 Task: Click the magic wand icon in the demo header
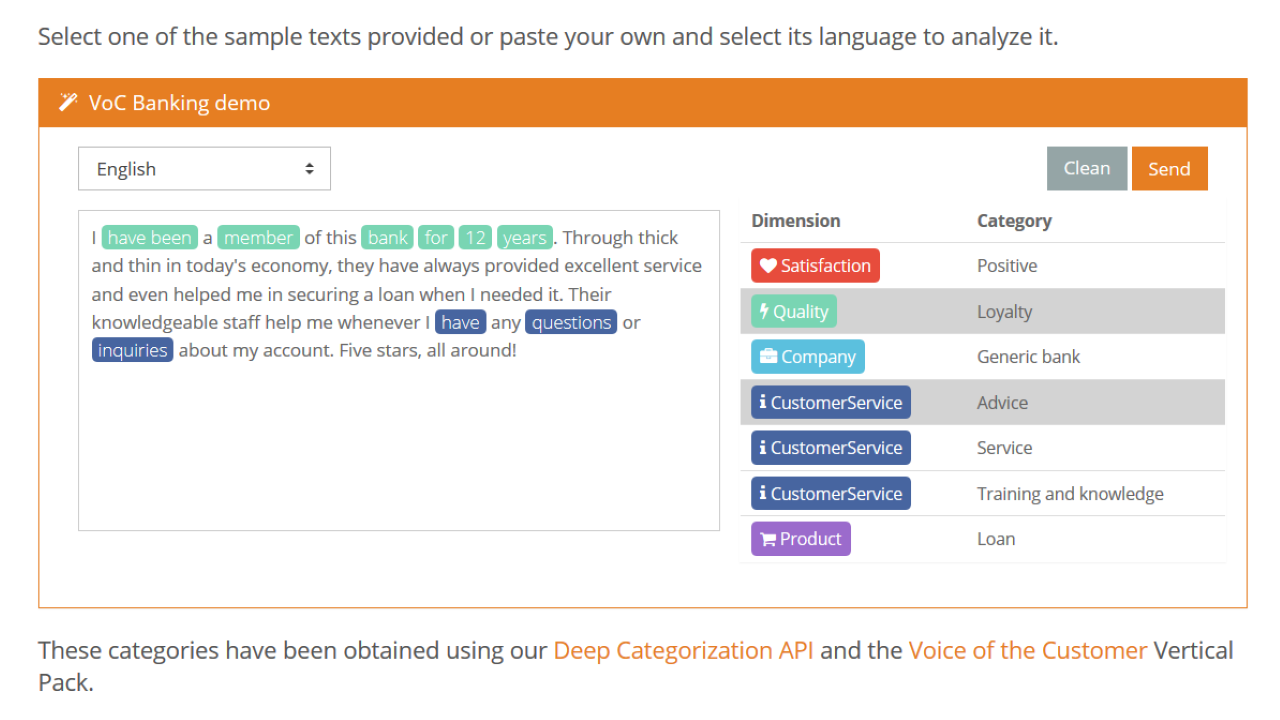[x=68, y=102]
